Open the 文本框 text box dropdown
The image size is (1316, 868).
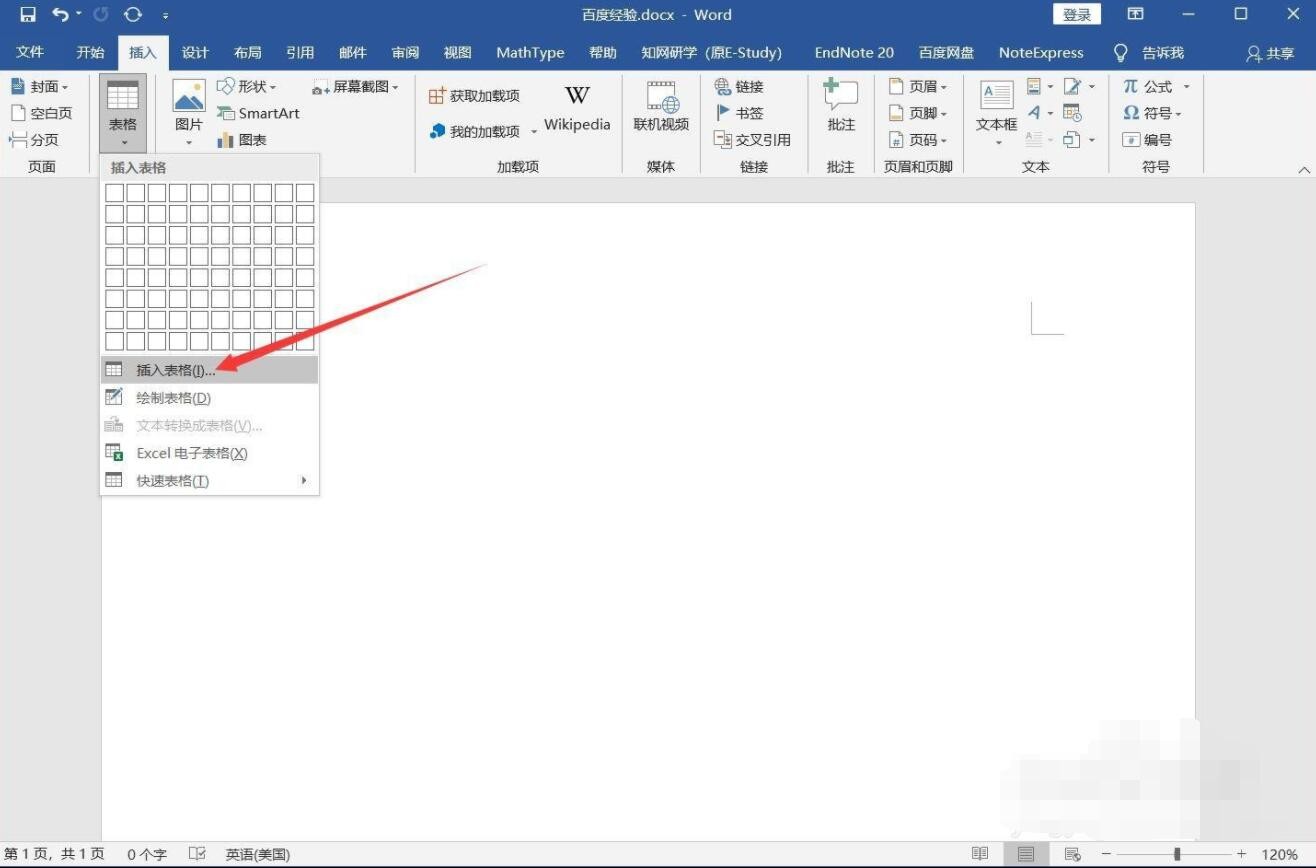point(997,113)
